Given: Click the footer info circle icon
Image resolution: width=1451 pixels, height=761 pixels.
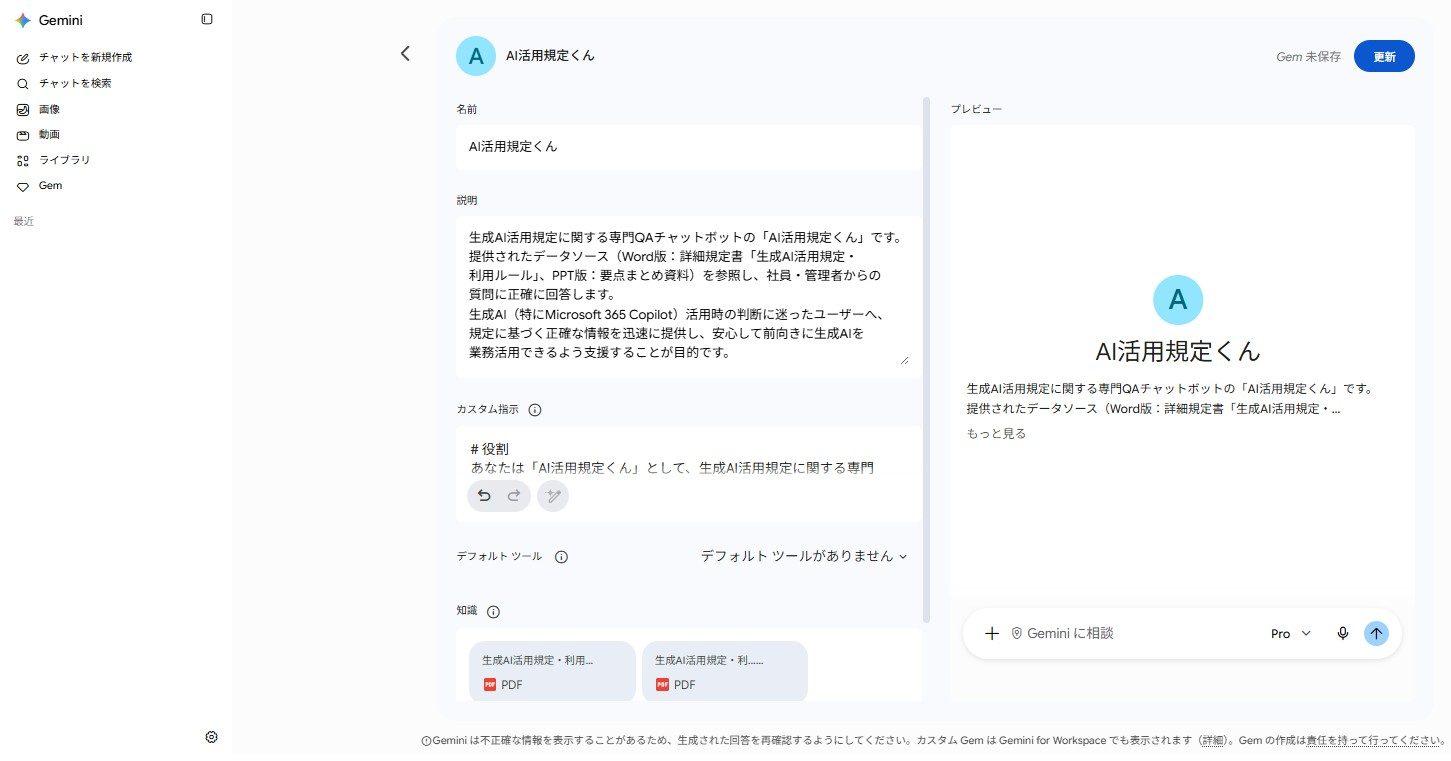Looking at the screenshot, I should (x=426, y=741).
